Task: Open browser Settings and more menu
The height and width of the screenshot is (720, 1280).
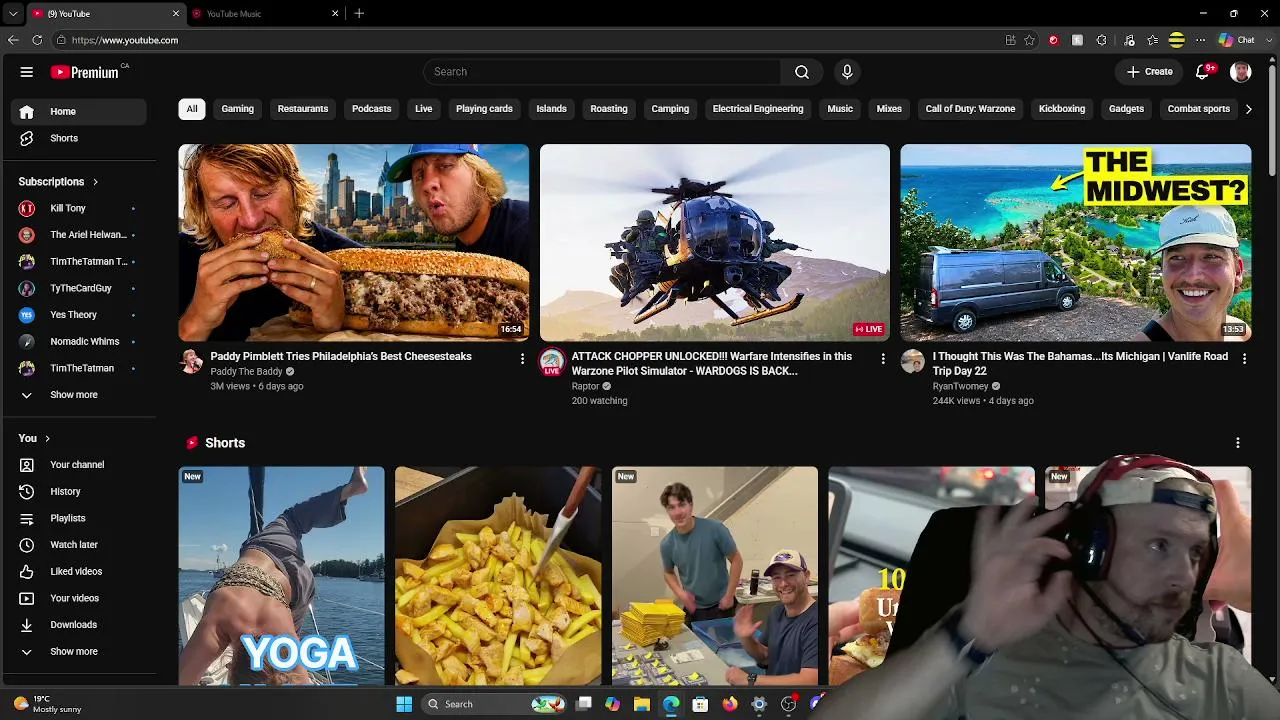Action: [x=1200, y=40]
